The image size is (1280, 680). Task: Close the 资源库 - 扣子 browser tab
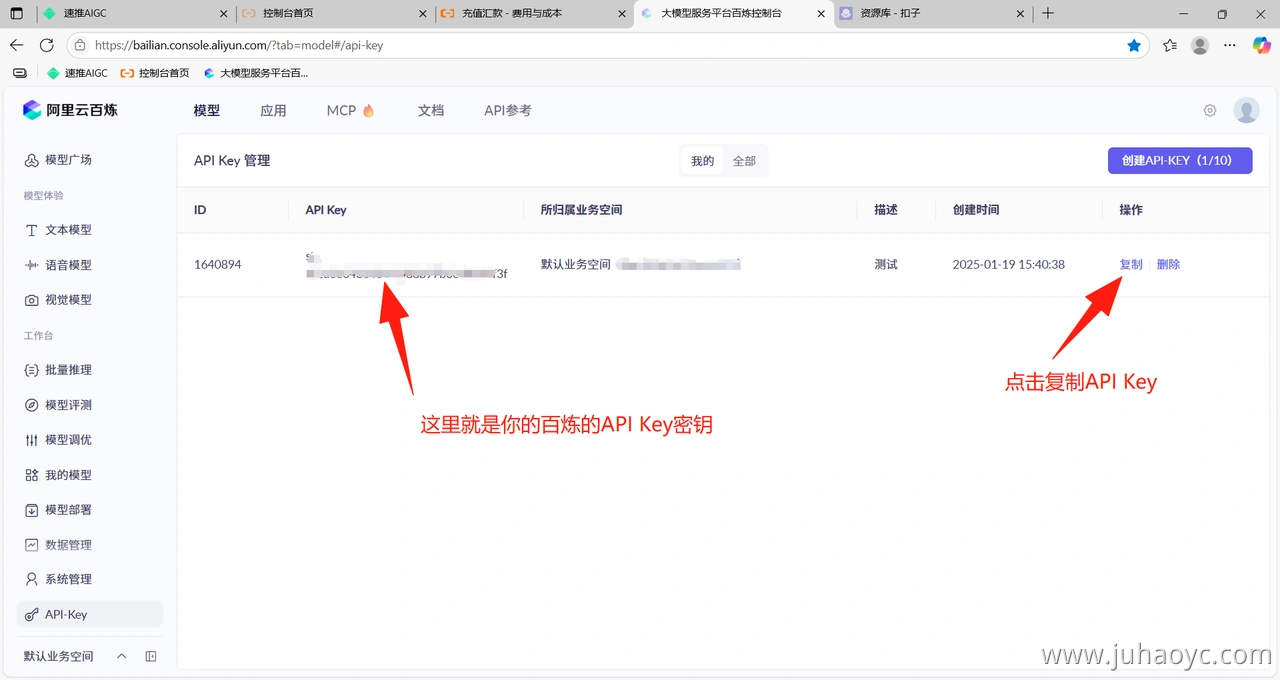point(1020,14)
